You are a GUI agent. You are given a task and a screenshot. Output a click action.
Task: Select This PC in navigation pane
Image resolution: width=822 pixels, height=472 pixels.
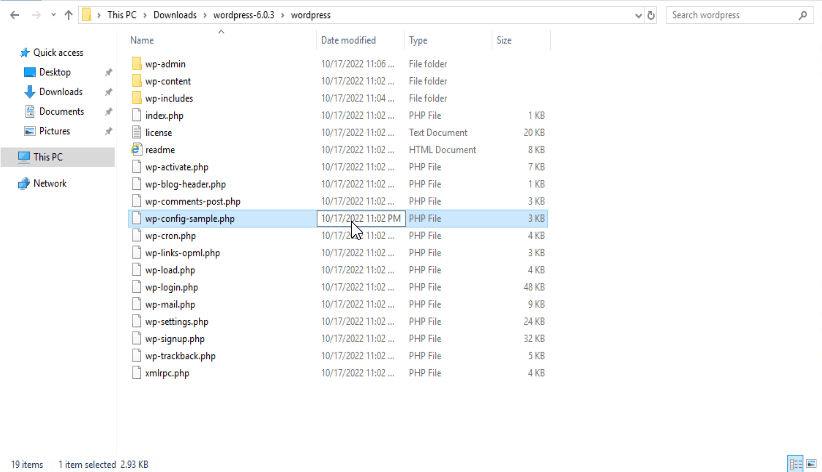pos(58,157)
